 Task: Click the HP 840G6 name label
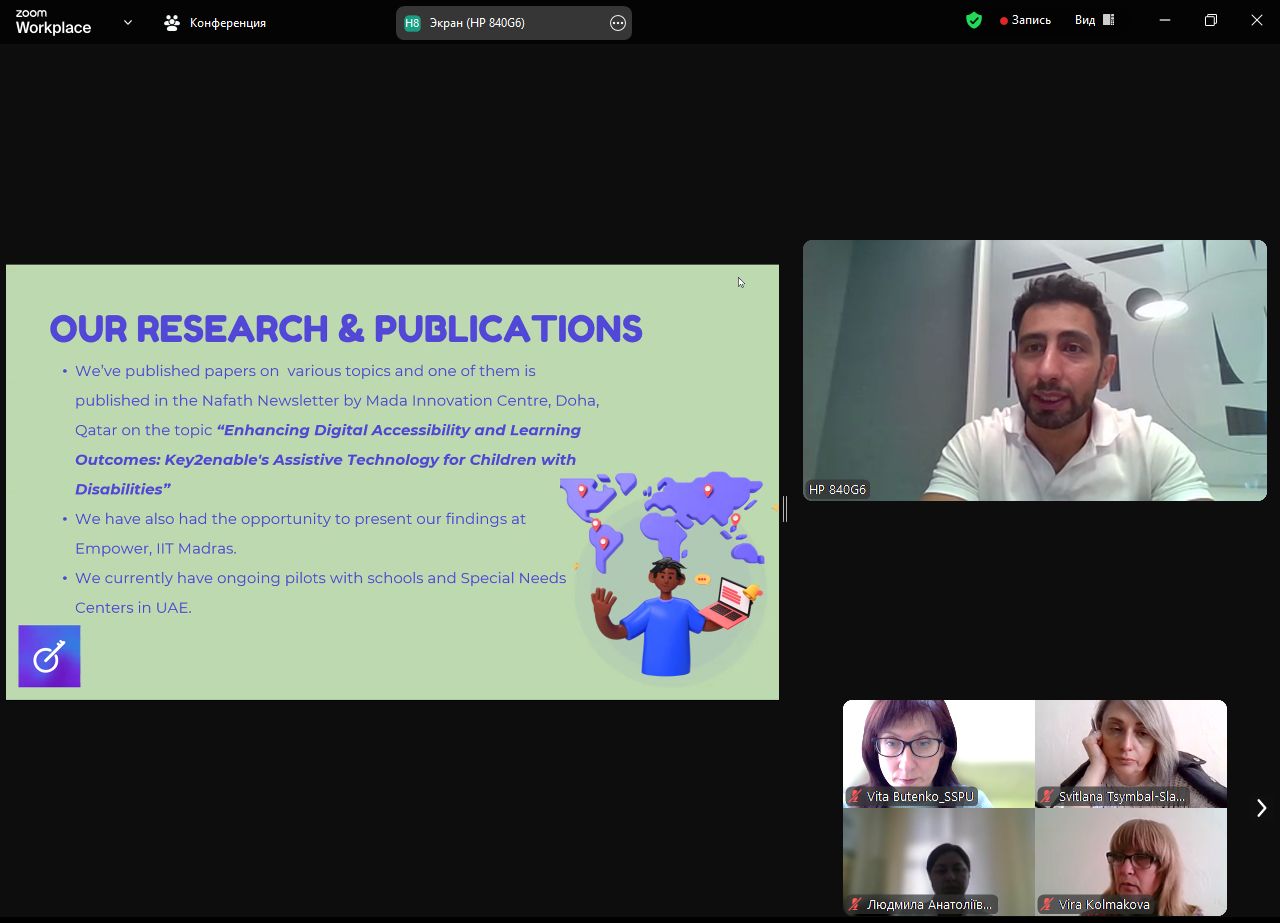[x=838, y=490]
